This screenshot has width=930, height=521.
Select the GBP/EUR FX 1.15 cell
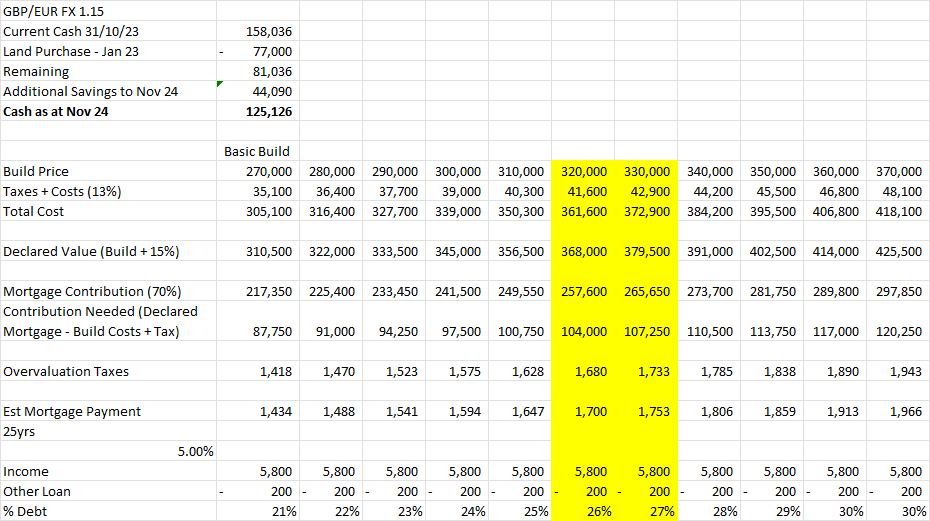54,11
